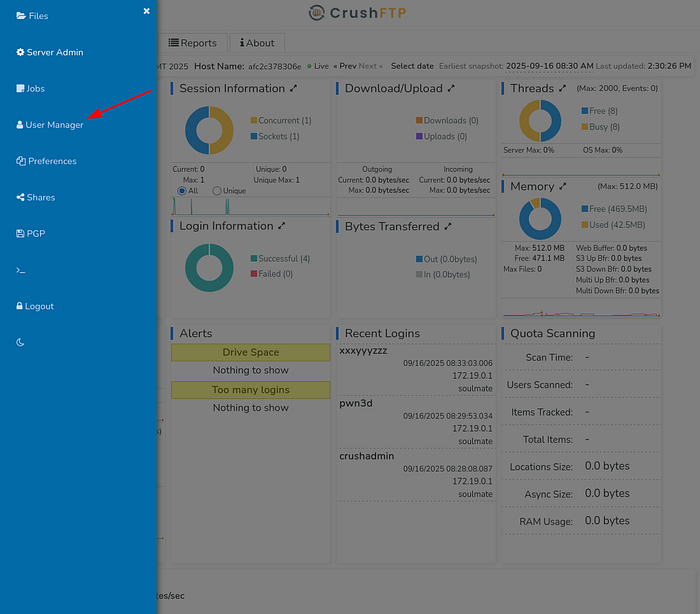The width and height of the screenshot is (700, 614).
Task: Select recent login crushadmin
Action: 367,456
